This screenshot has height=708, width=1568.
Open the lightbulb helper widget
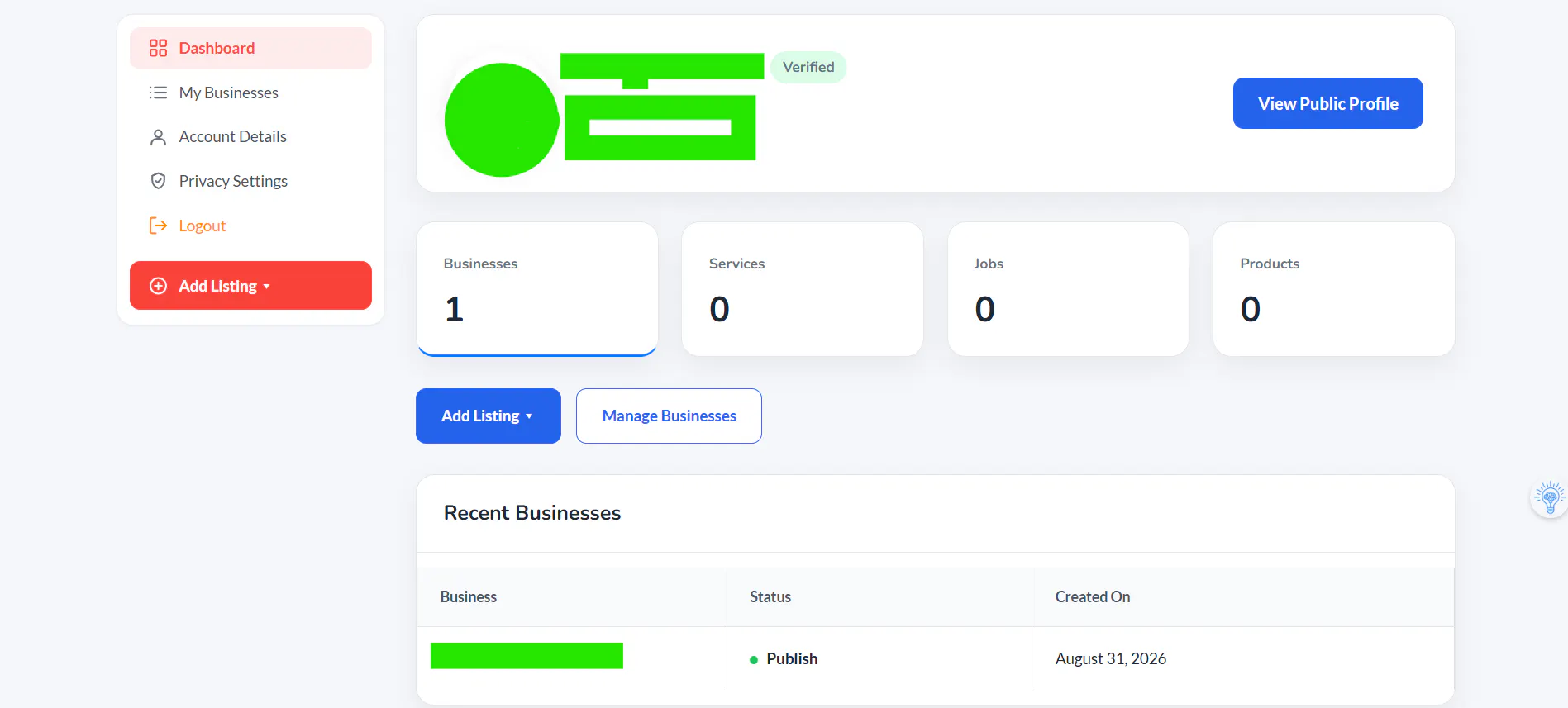(1550, 498)
